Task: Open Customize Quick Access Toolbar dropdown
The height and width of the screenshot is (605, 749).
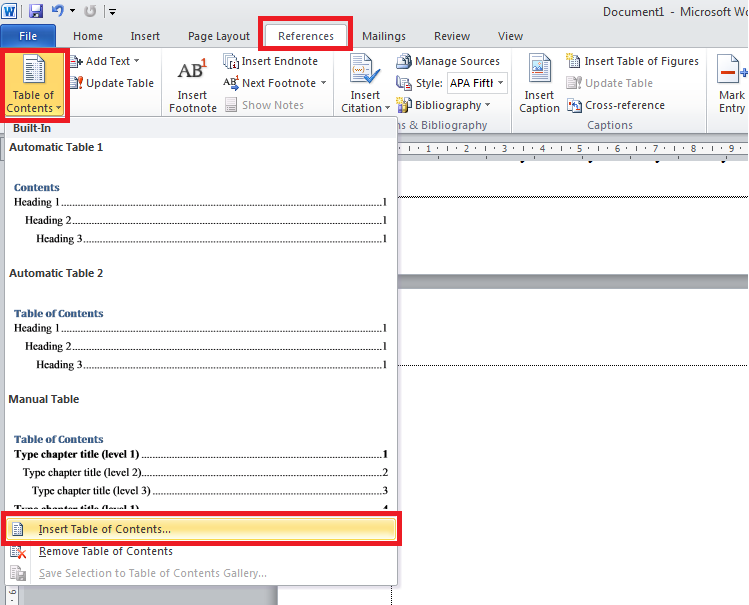Action: pos(112,11)
